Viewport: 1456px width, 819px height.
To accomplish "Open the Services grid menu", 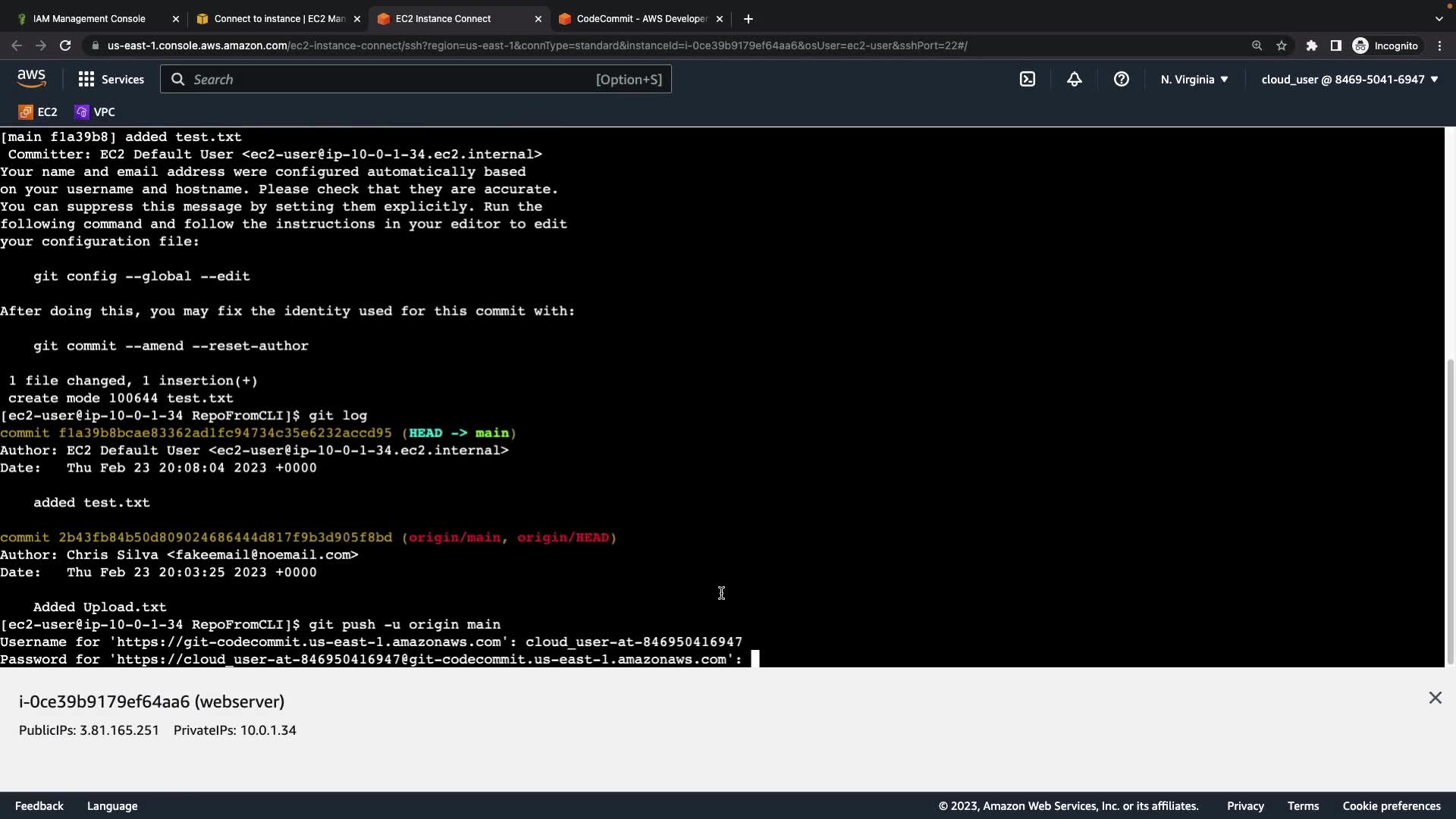I will [111, 79].
